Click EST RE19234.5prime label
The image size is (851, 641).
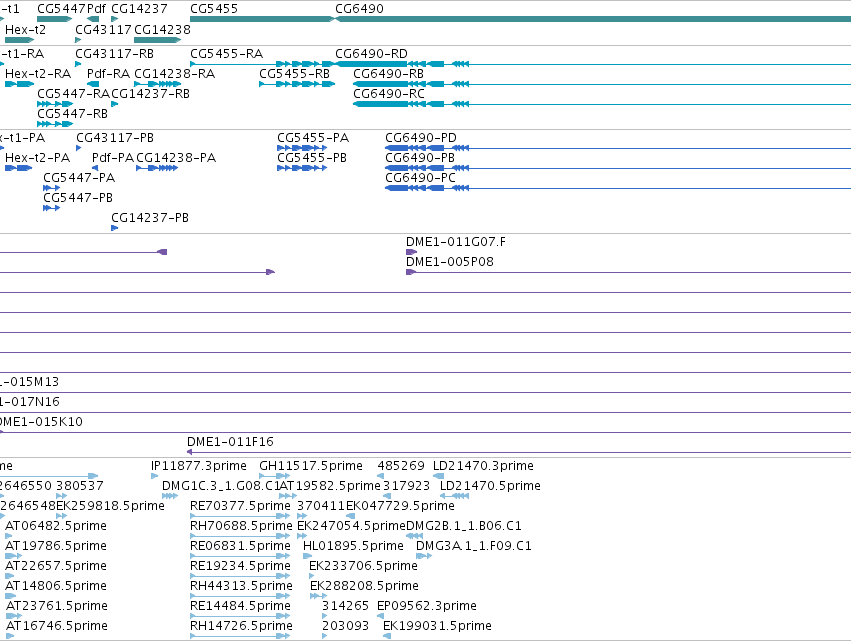click(240, 566)
